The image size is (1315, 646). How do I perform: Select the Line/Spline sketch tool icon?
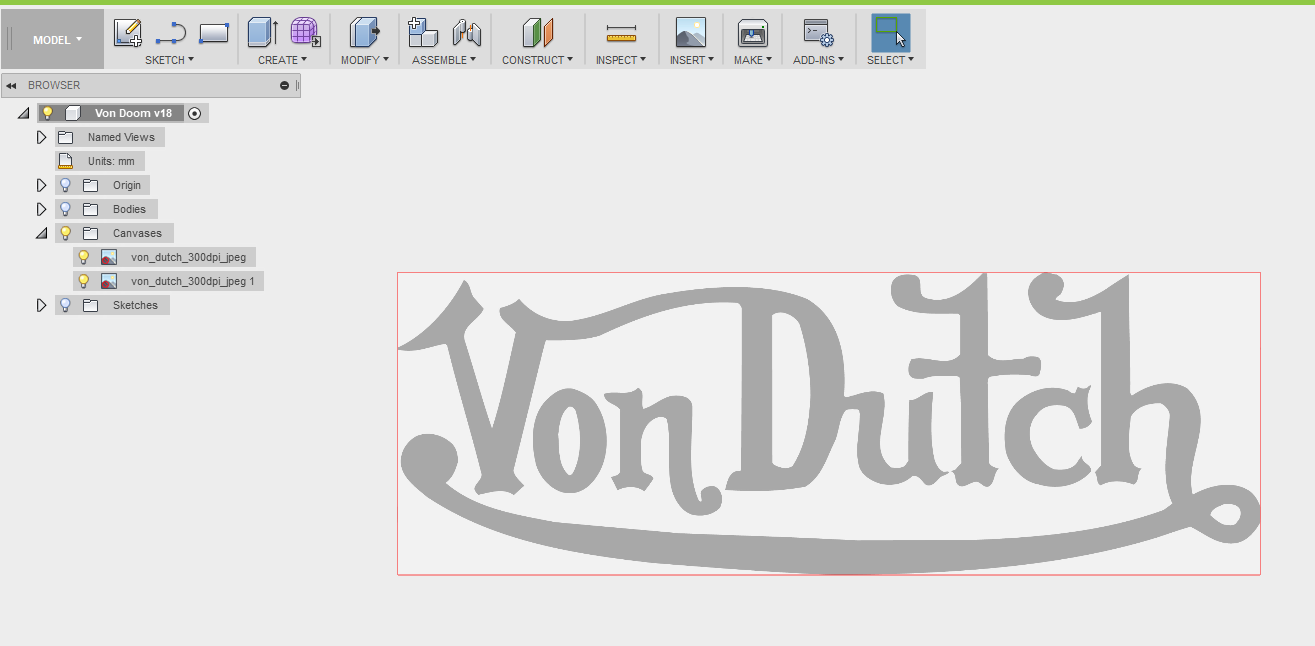171,33
